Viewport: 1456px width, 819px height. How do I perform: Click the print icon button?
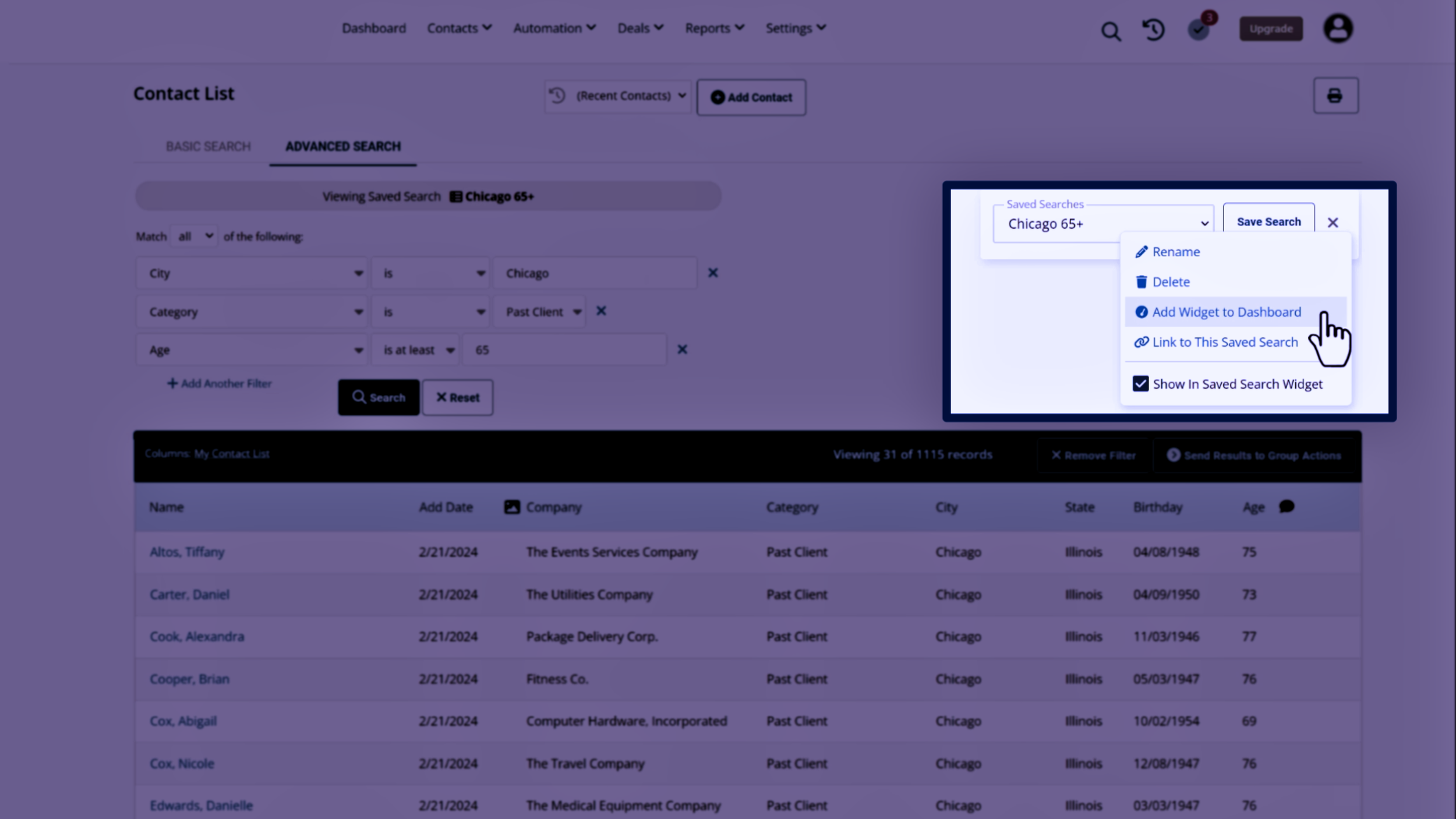pyautogui.click(x=1335, y=96)
